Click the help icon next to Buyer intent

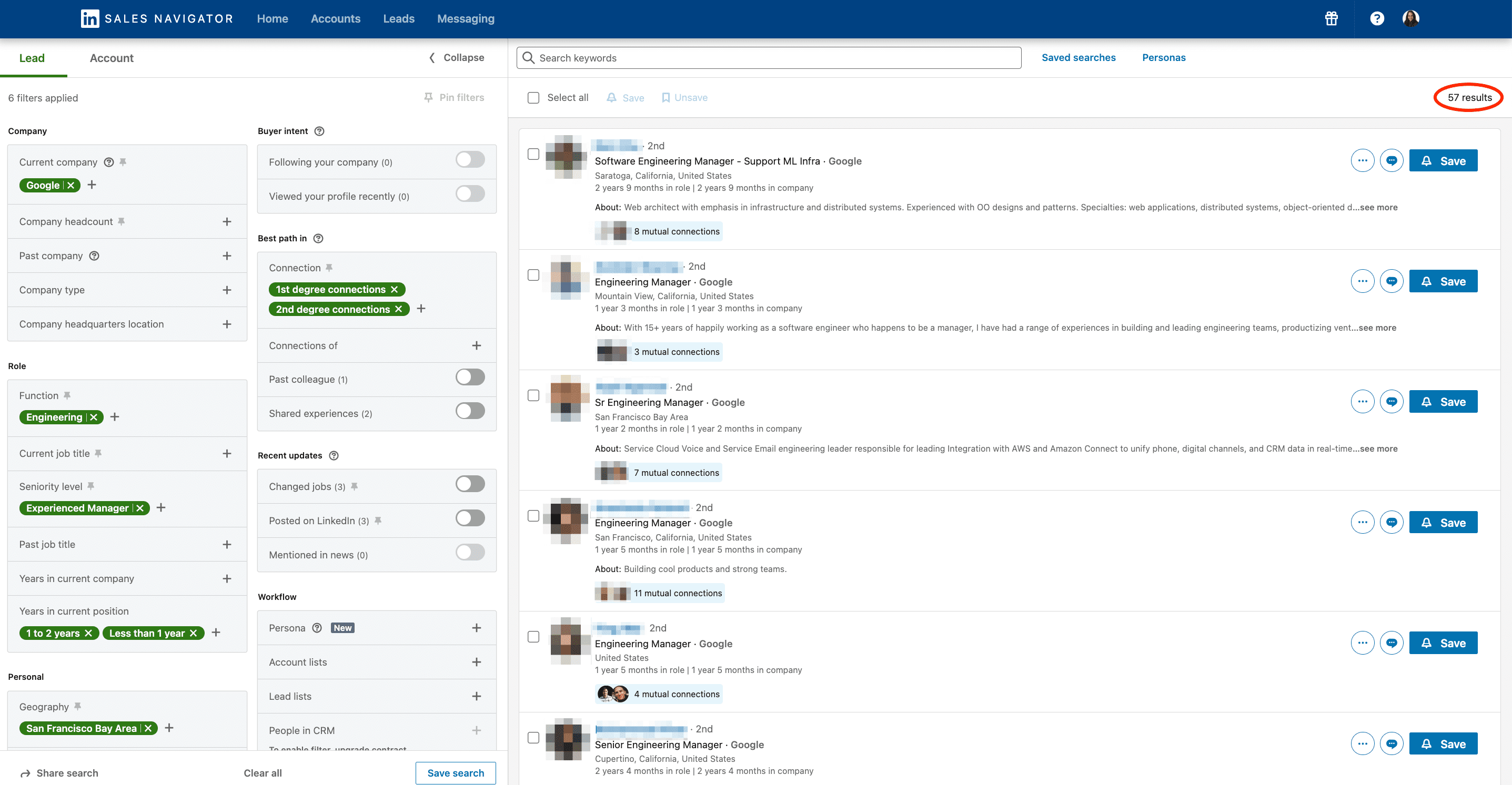[x=319, y=131]
